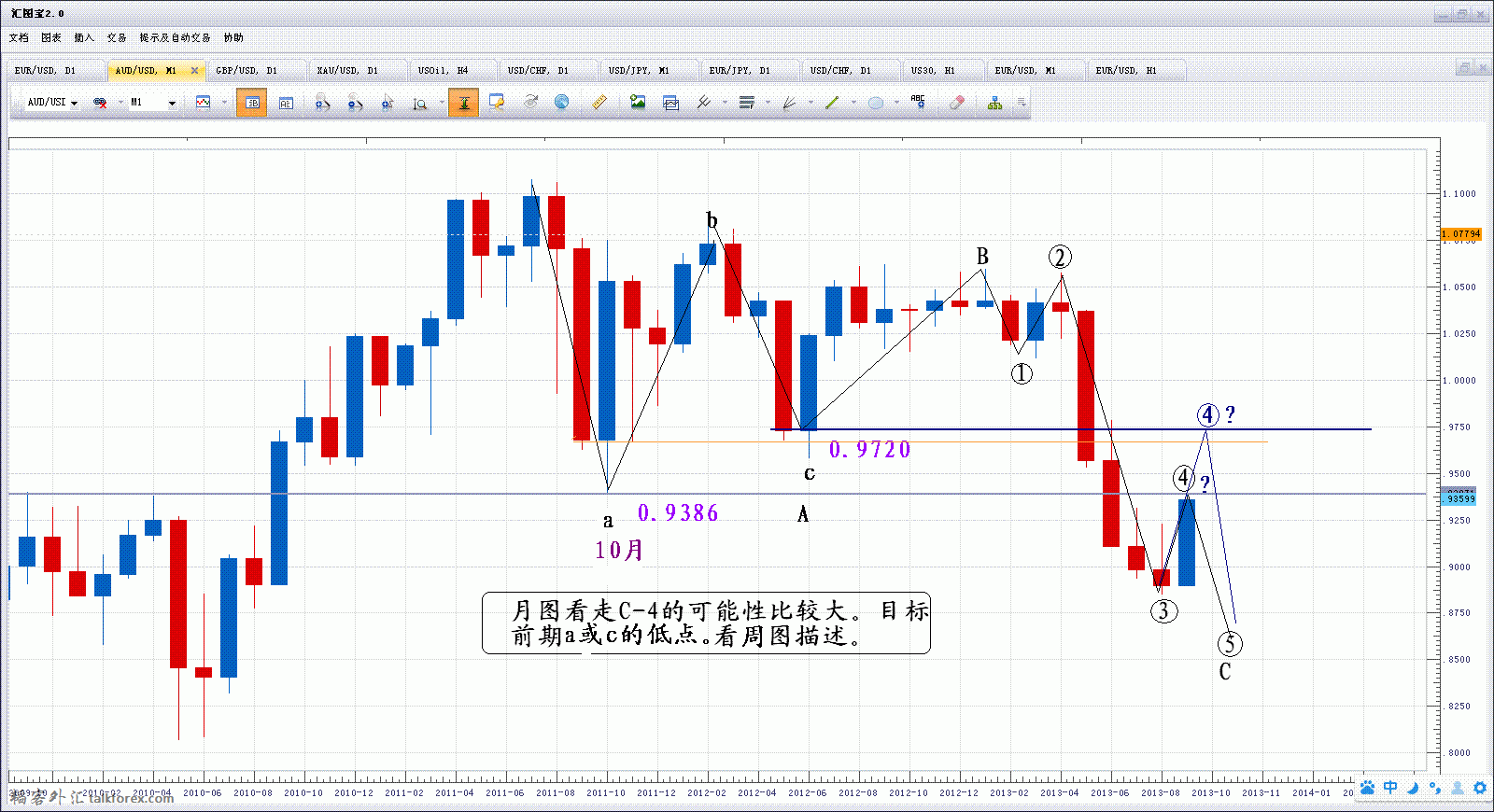Toggle the moon half-width mode icon
This screenshot has height=812, width=1494.
[1413, 788]
